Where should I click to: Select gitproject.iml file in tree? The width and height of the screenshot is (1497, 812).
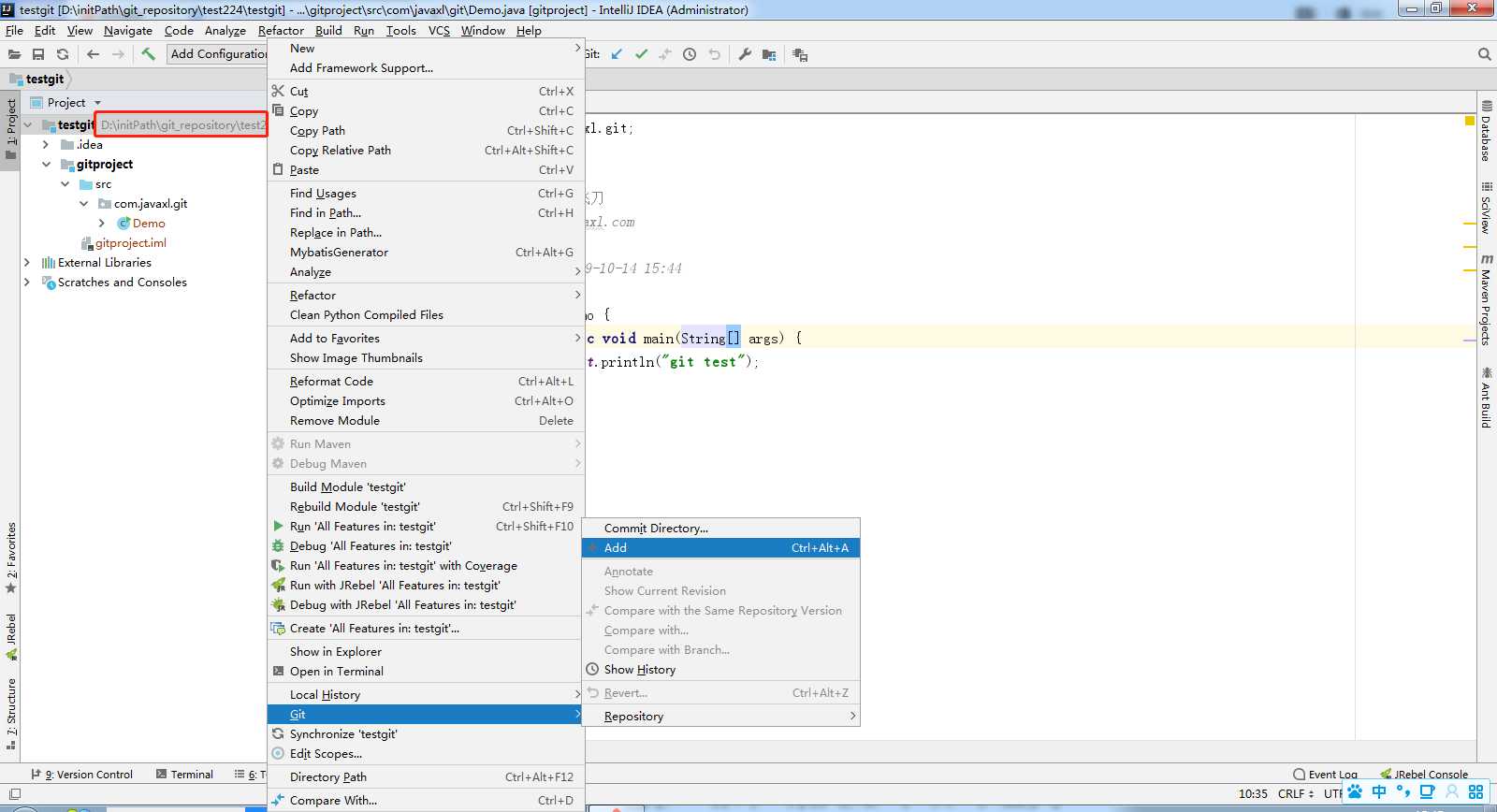tap(130, 242)
